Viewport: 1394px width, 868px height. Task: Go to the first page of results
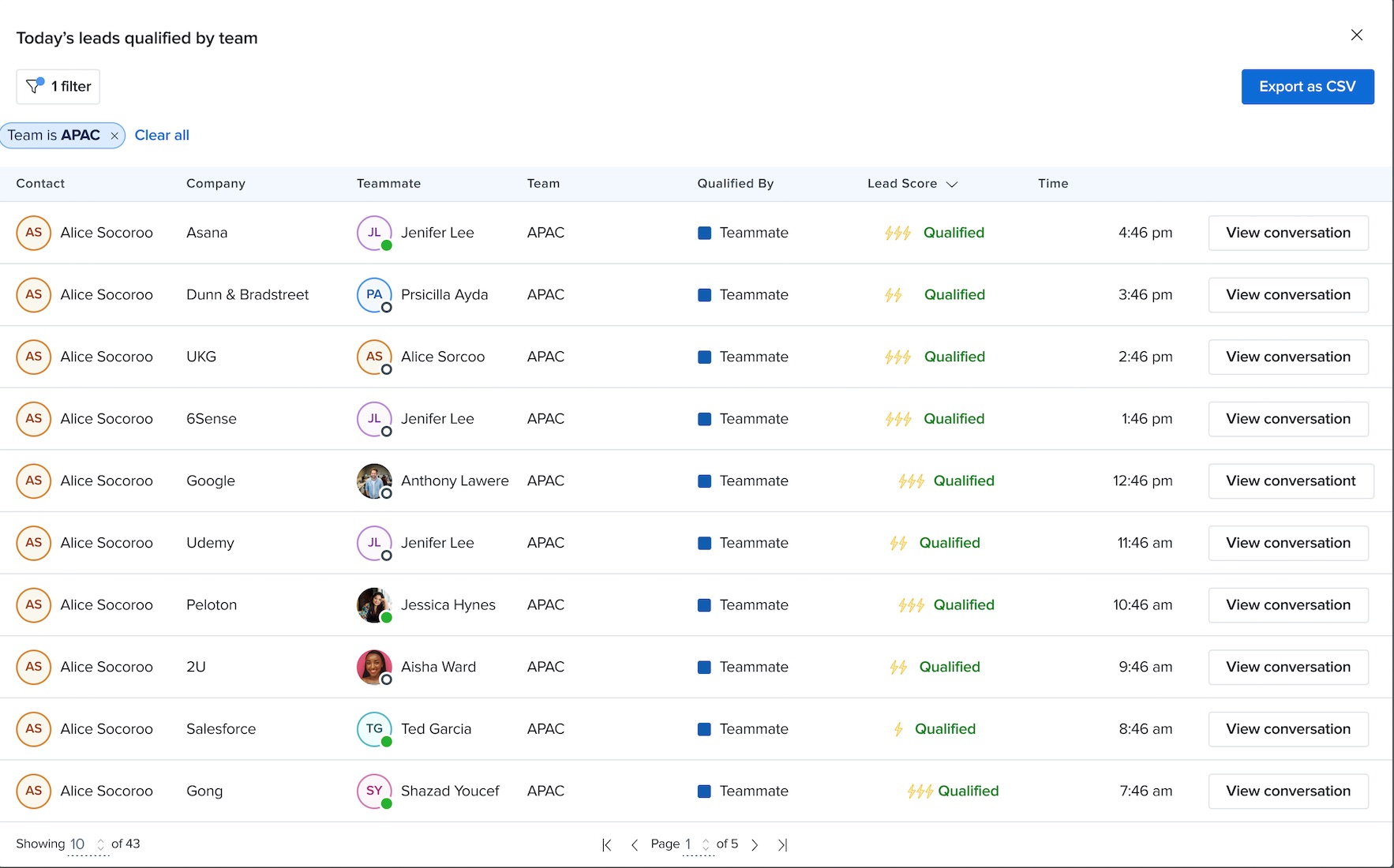pyautogui.click(x=607, y=844)
